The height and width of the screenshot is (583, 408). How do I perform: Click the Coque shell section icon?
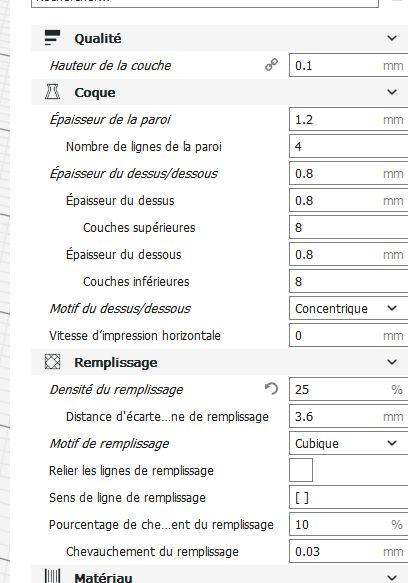52,92
